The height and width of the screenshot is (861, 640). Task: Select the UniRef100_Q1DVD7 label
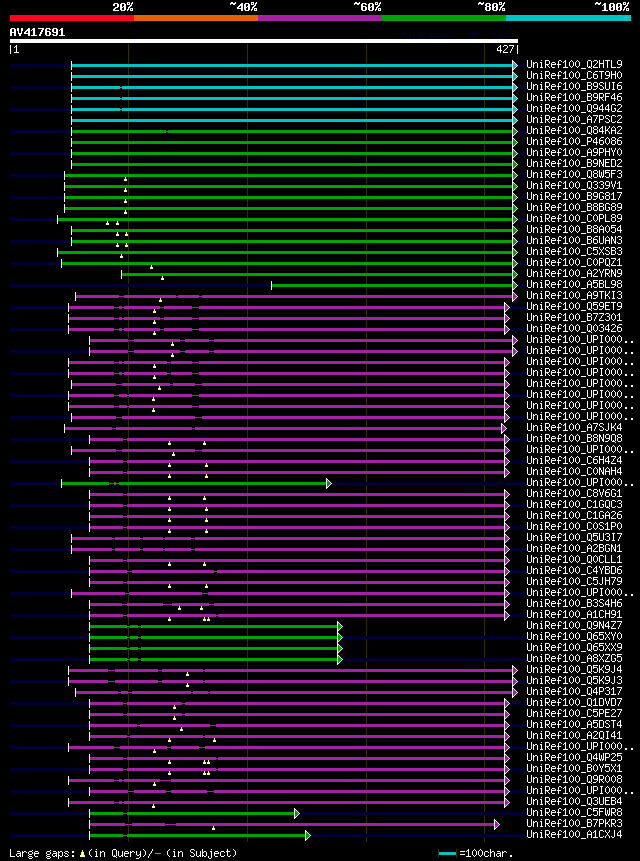574,702
